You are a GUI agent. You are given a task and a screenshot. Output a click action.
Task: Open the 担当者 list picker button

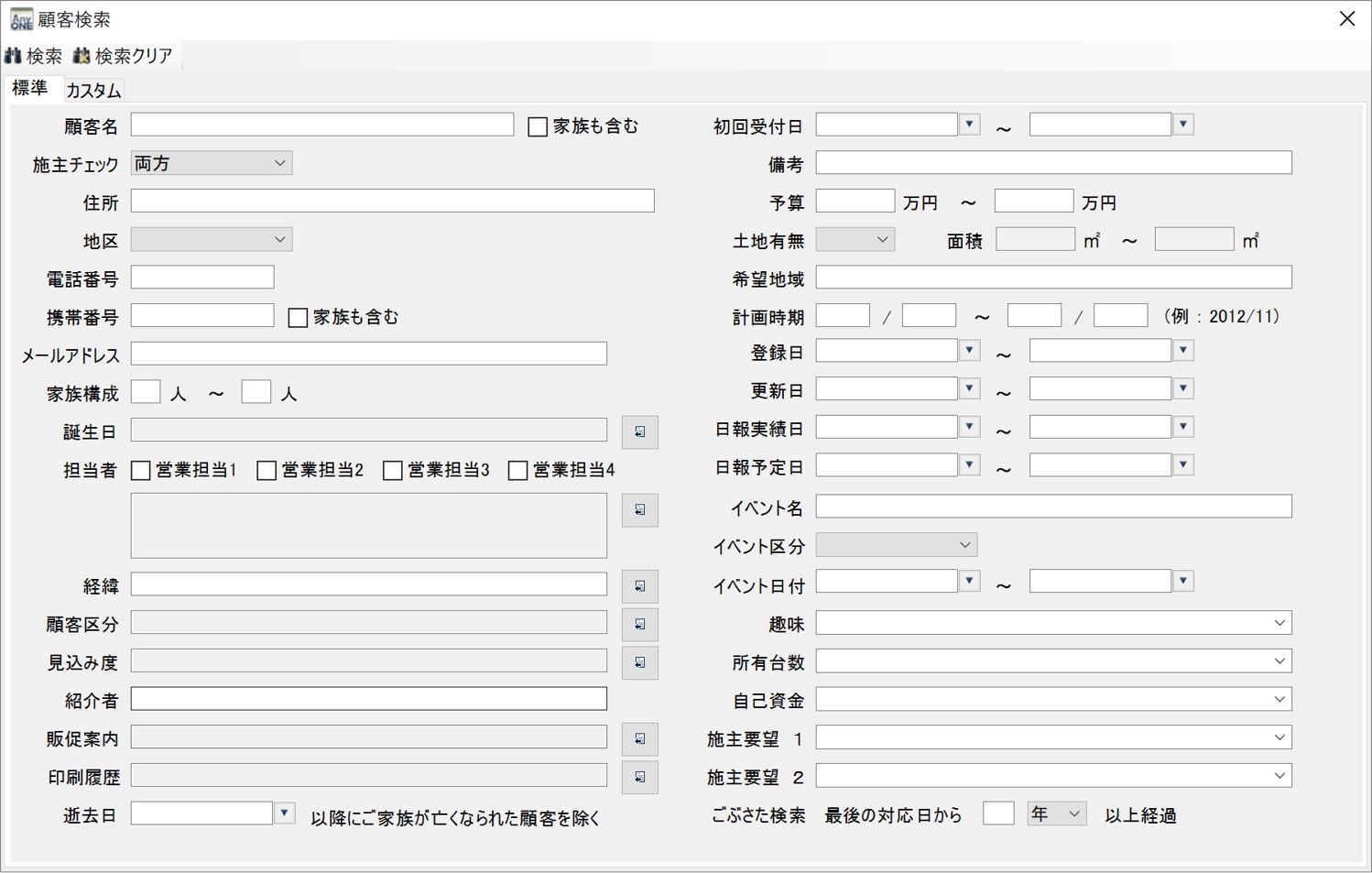pos(639,509)
